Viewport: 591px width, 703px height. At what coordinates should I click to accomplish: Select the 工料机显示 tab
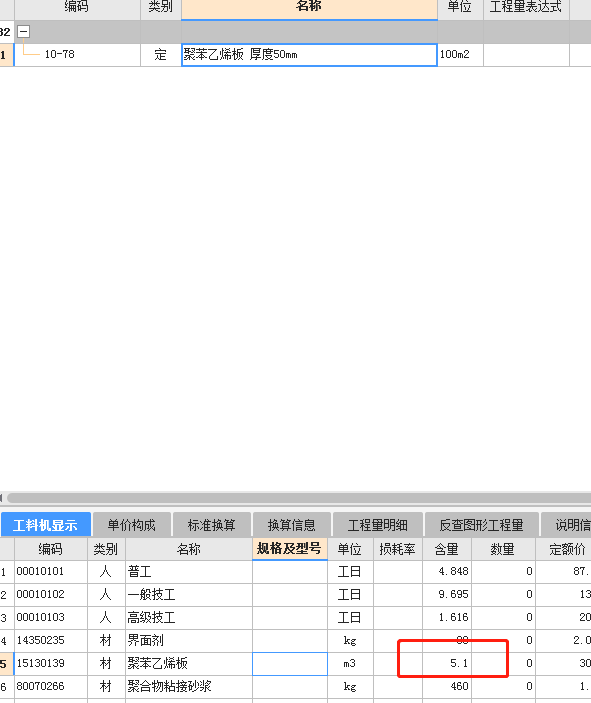(x=46, y=525)
